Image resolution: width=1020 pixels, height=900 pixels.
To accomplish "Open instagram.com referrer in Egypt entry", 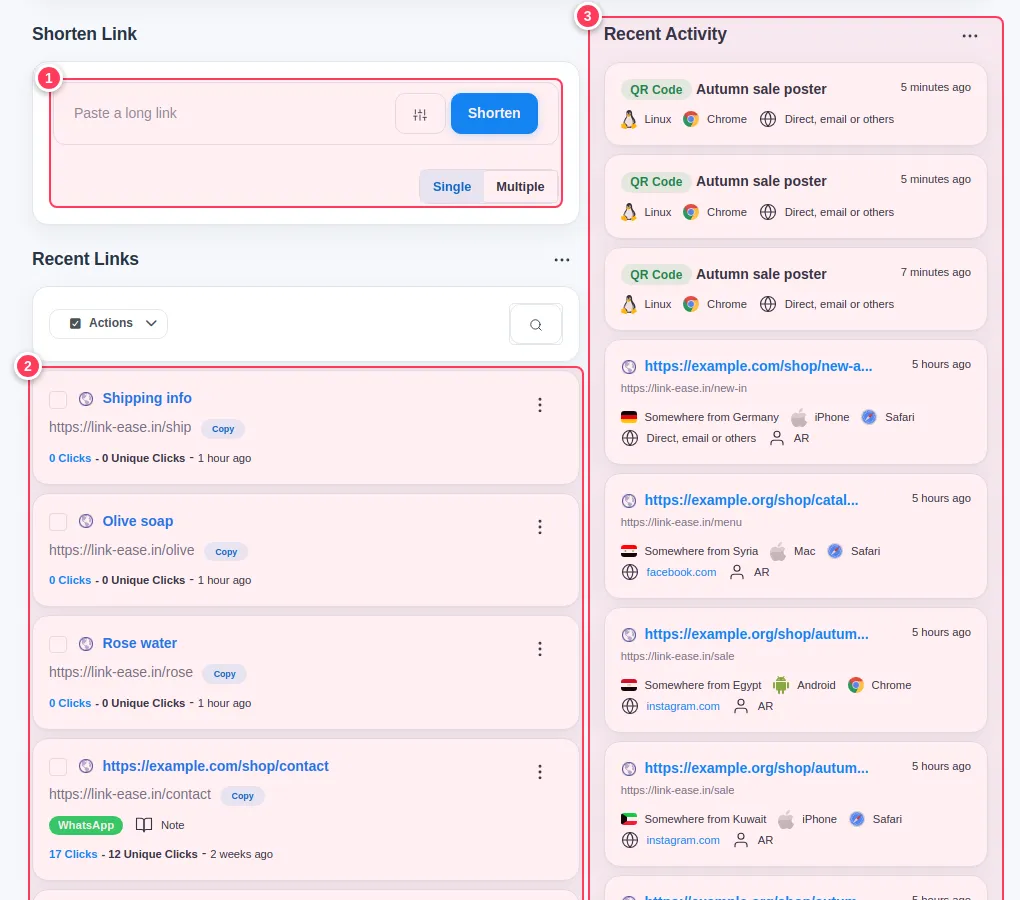I will 683,706.
